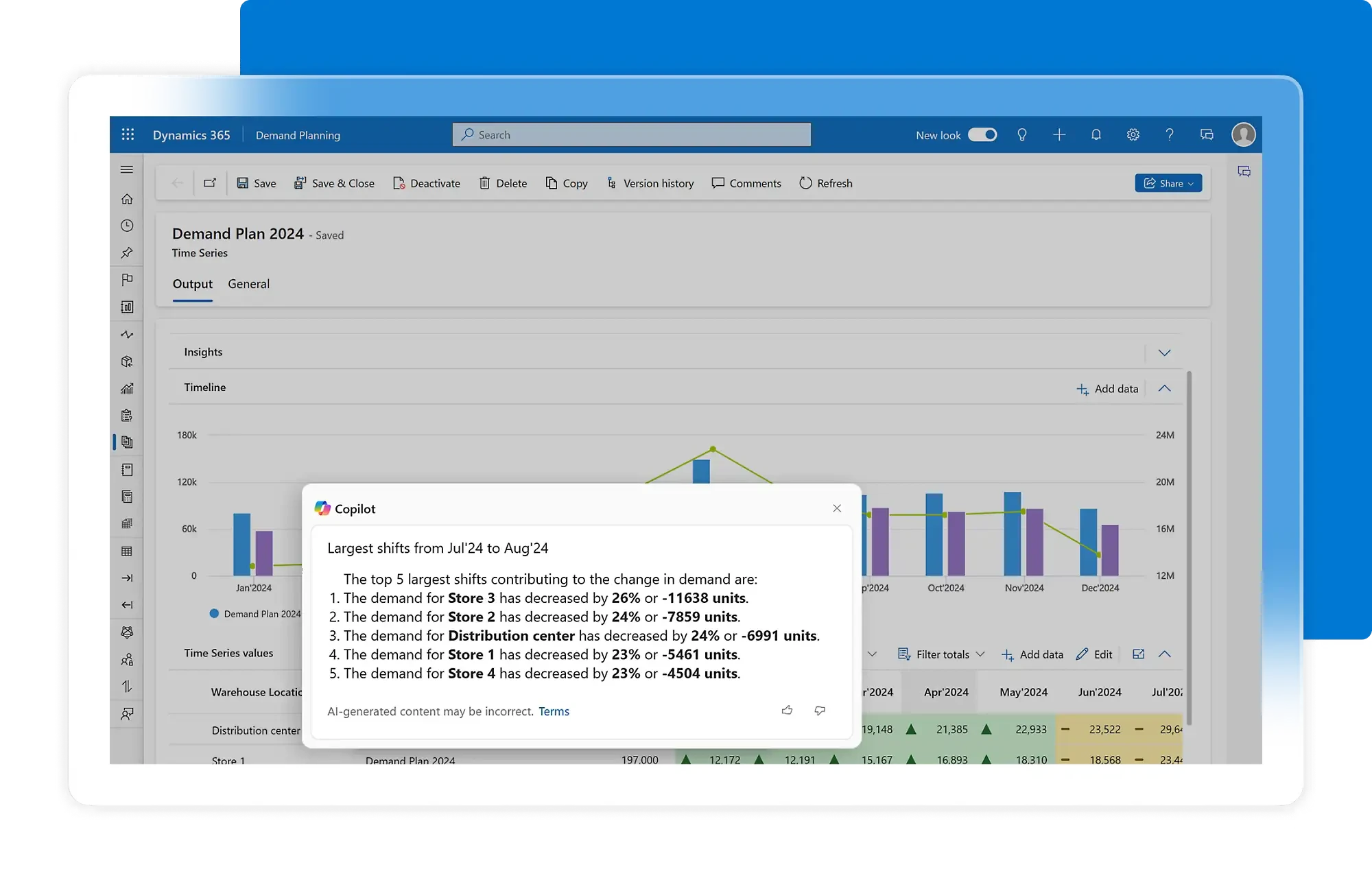
Task: Toggle the New look switch
Action: coord(984,134)
